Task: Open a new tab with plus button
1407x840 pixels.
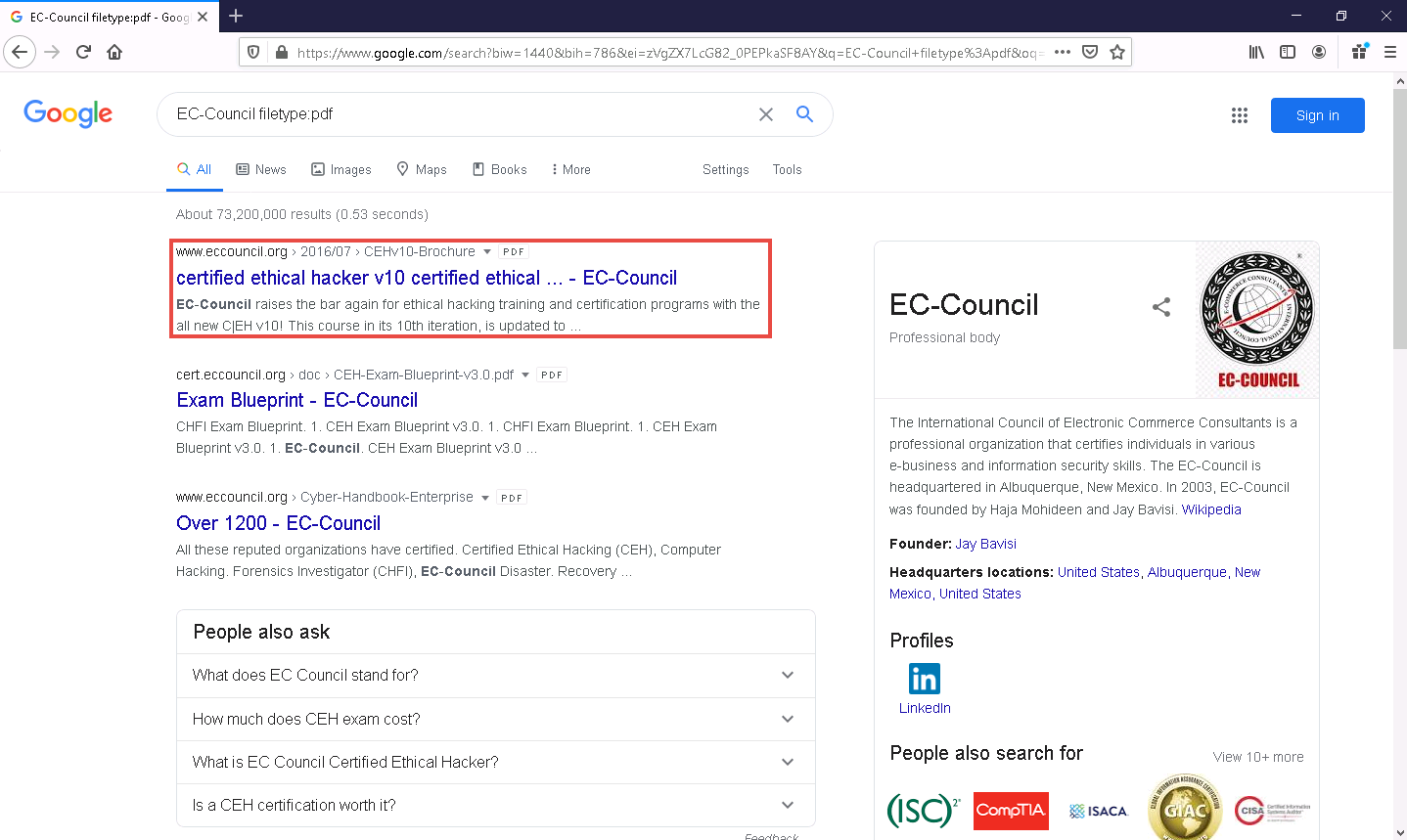Action: coord(236,16)
